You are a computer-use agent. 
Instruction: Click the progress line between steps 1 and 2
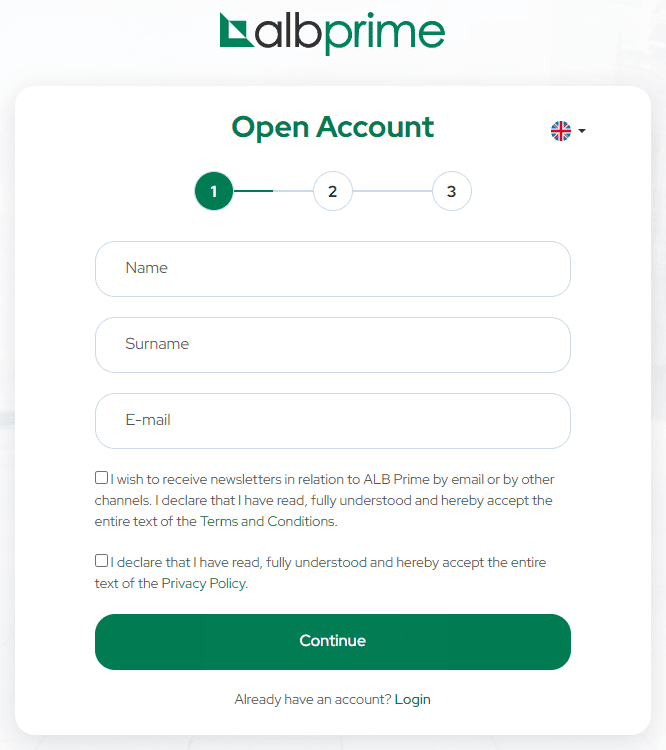pos(273,191)
